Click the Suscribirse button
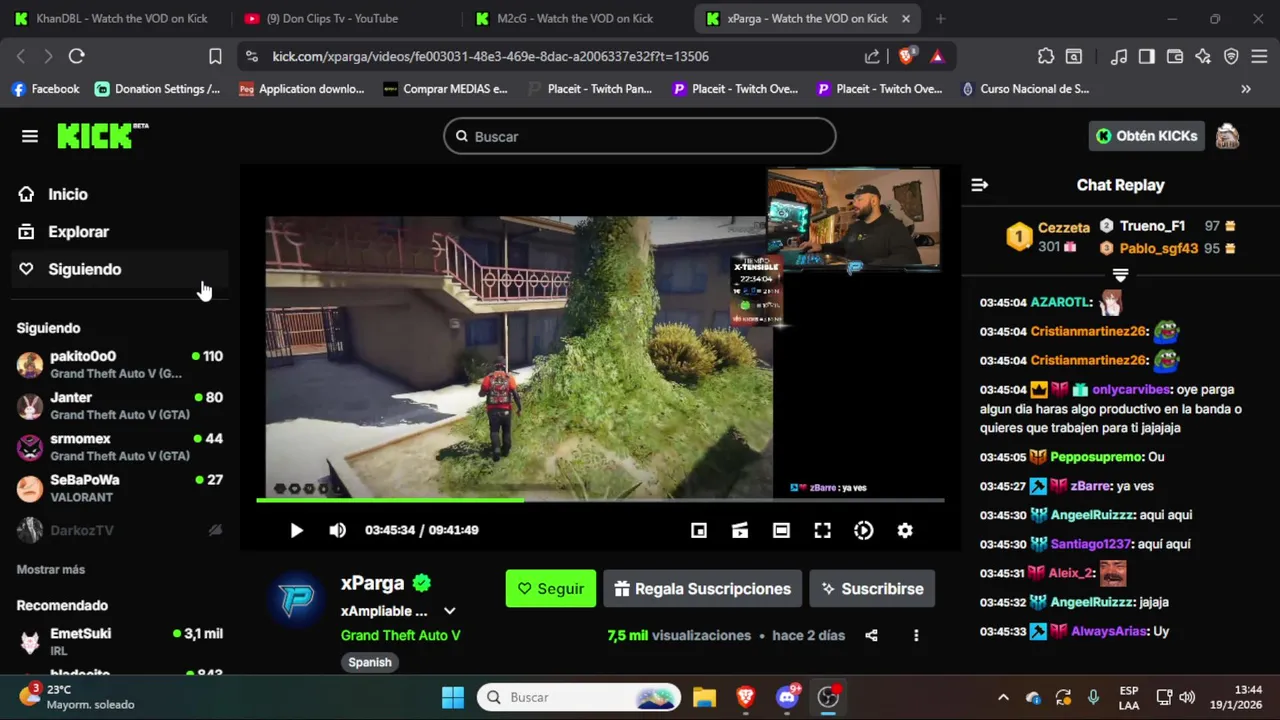The height and width of the screenshot is (720, 1280). pyautogui.click(x=872, y=589)
